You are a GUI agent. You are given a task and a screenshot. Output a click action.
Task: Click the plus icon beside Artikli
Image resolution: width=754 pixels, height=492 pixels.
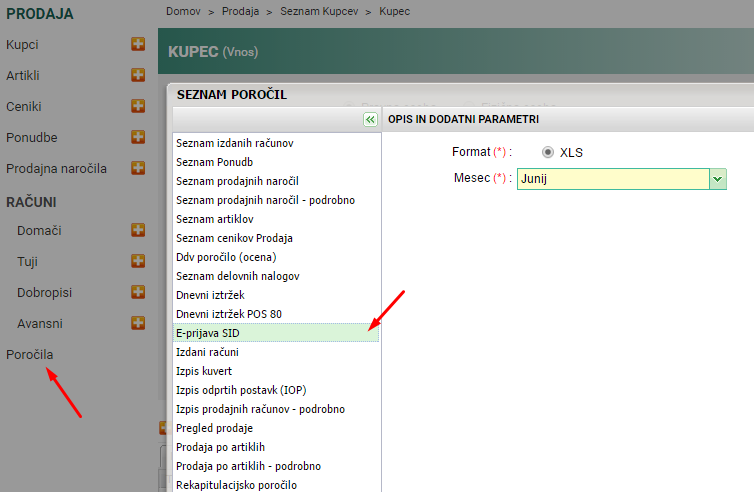(x=138, y=75)
